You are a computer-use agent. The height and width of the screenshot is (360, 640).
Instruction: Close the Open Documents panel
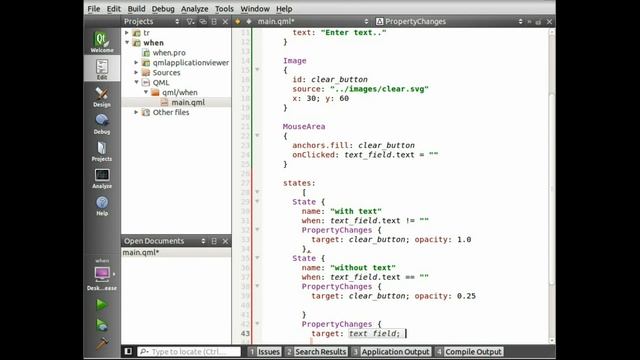click(x=225, y=241)
